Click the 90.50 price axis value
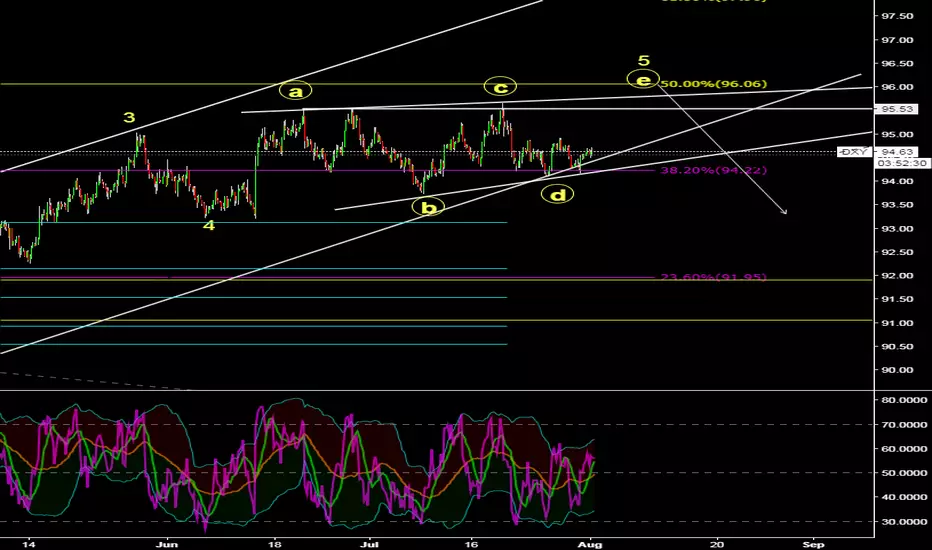This screenshot has width=932, height=550. [x=897, y=347]
